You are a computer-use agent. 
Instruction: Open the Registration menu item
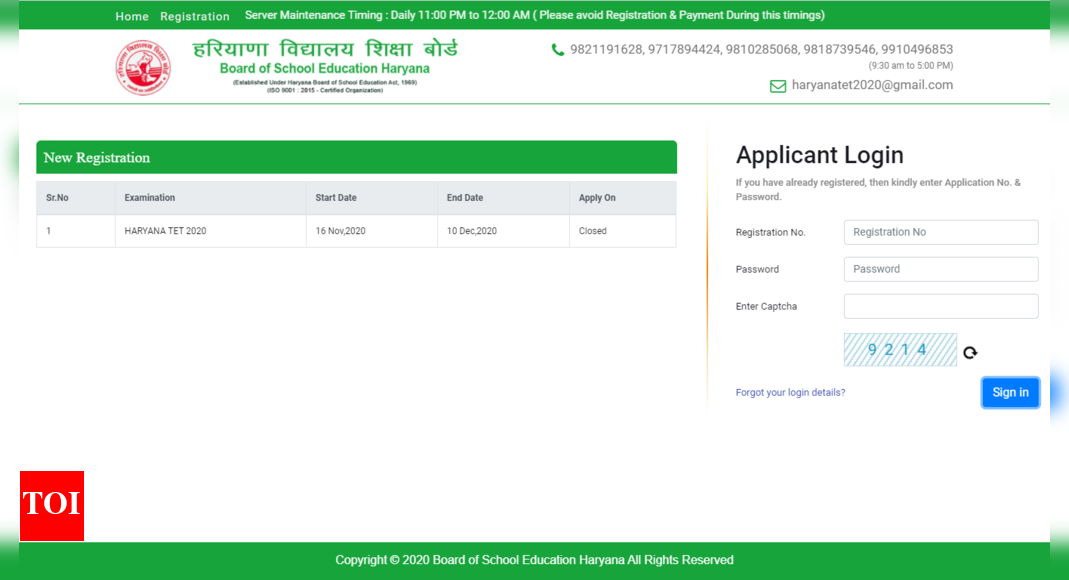195,16
